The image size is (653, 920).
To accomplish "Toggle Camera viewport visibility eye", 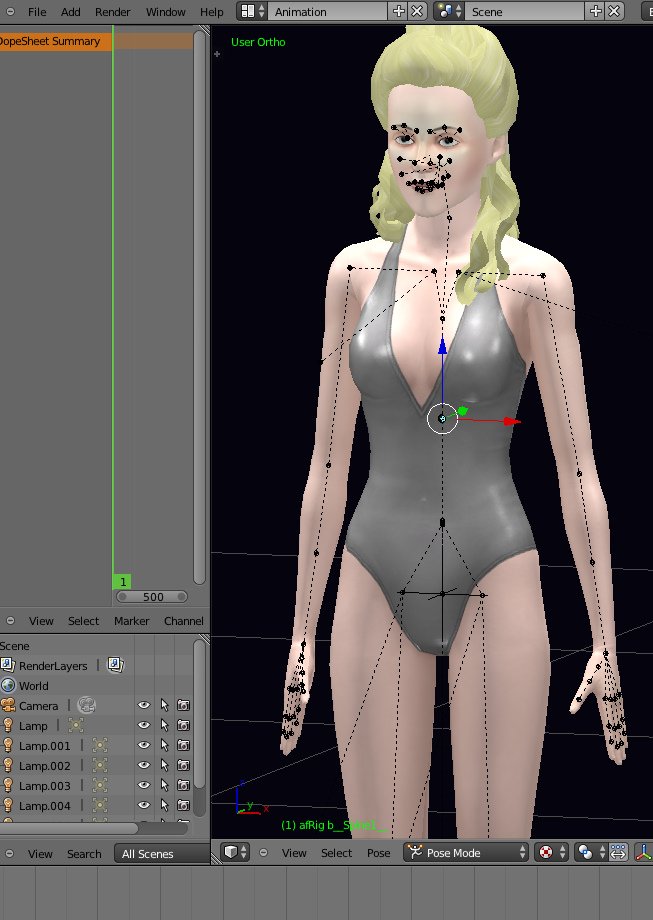I will tap(144, 705).
